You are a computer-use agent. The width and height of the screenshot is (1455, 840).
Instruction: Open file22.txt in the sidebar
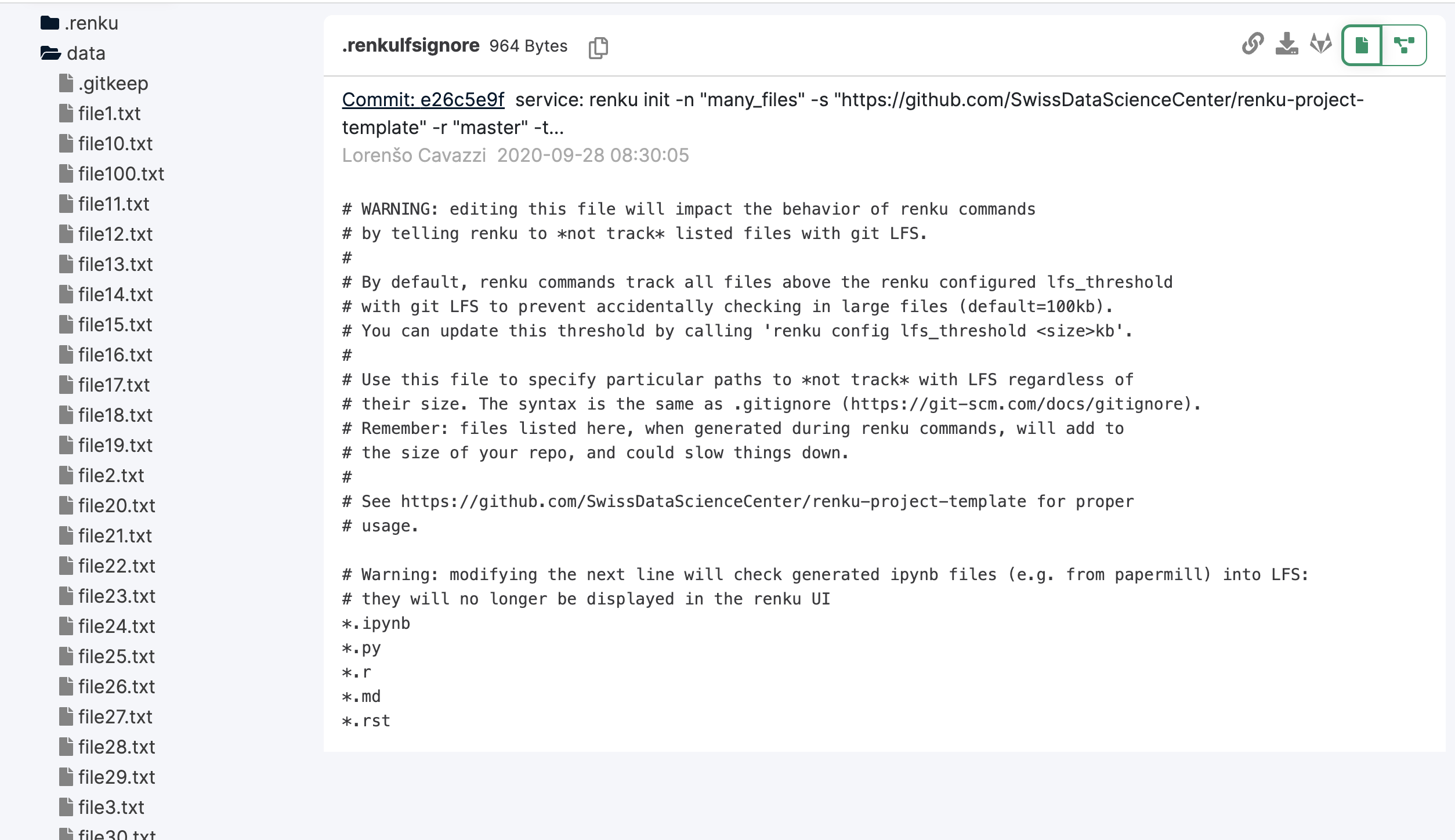point(117,566)
